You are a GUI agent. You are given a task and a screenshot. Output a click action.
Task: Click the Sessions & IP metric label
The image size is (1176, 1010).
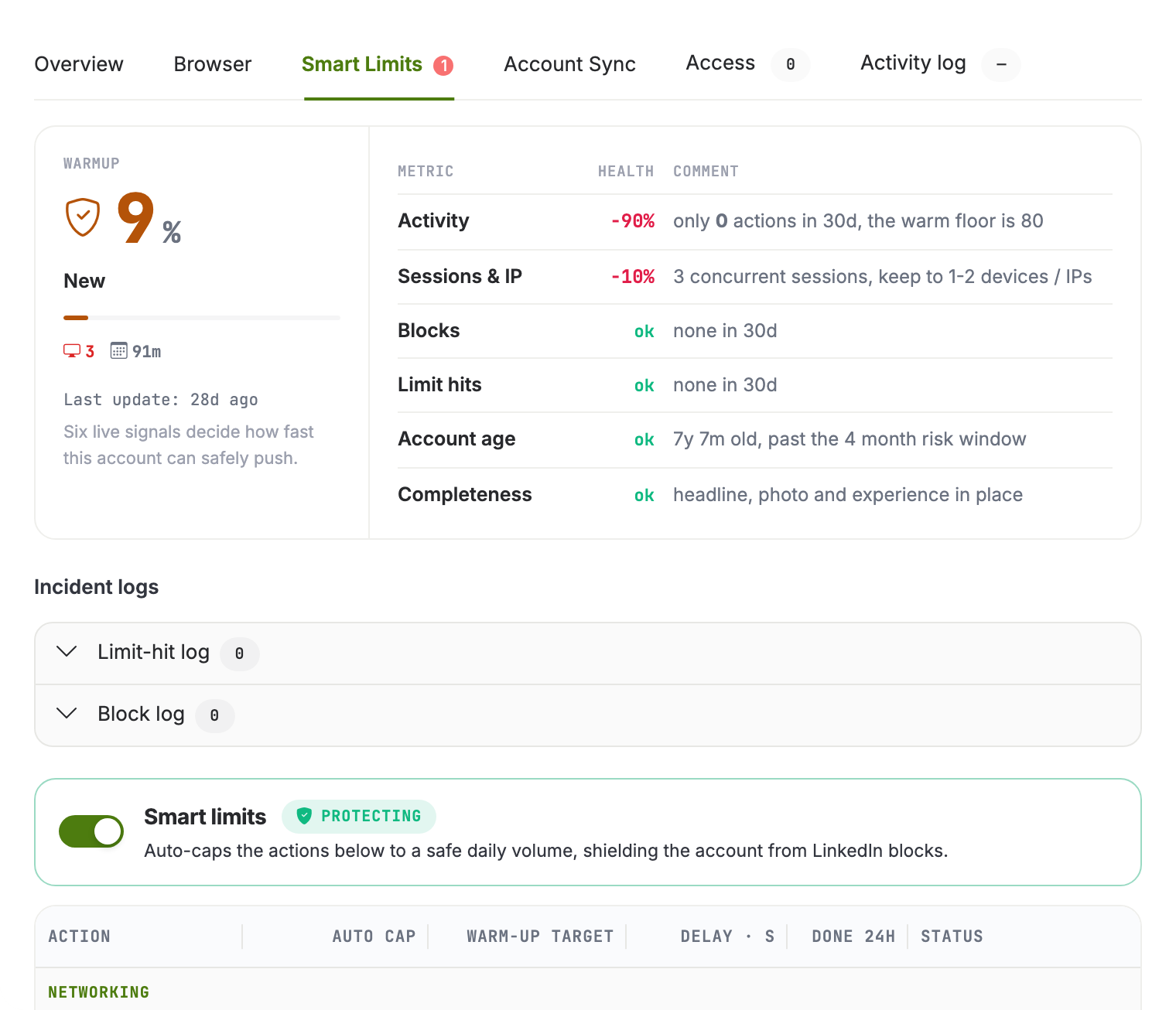tap(460, 276)
